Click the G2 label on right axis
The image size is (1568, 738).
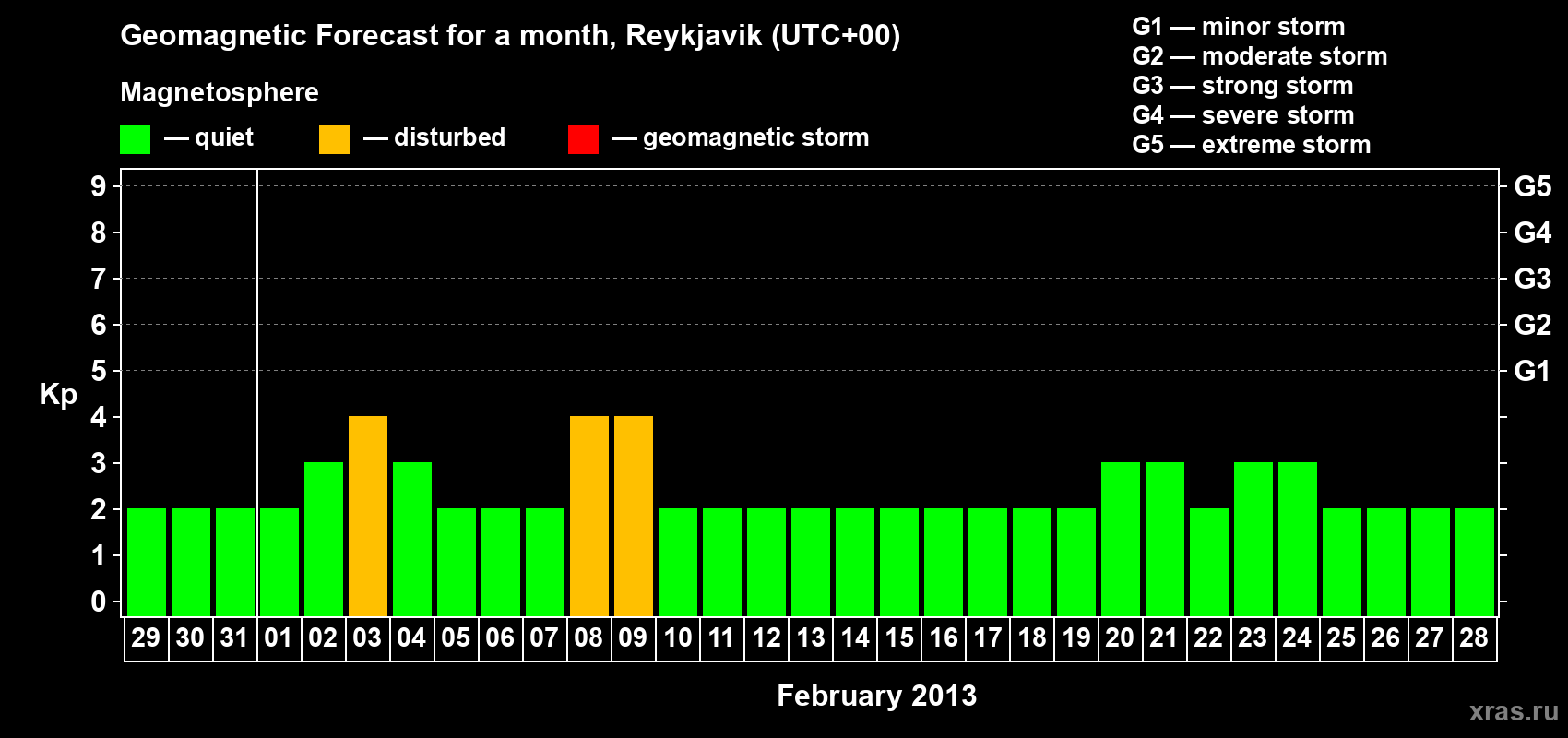(x=1533, y=325)
